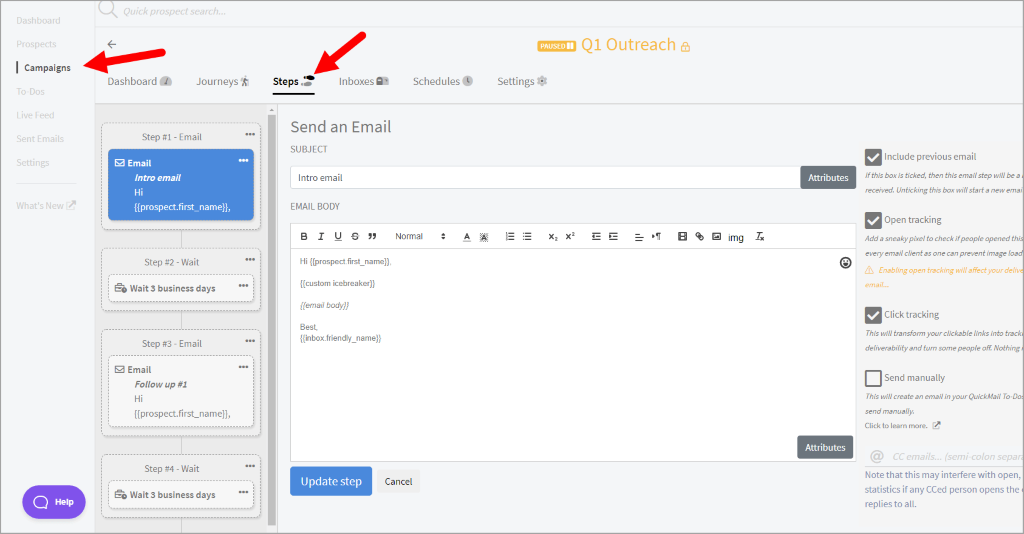Insert a bulleted list
The height and width of the screenshot is (534, 1024).
(527, 236)
